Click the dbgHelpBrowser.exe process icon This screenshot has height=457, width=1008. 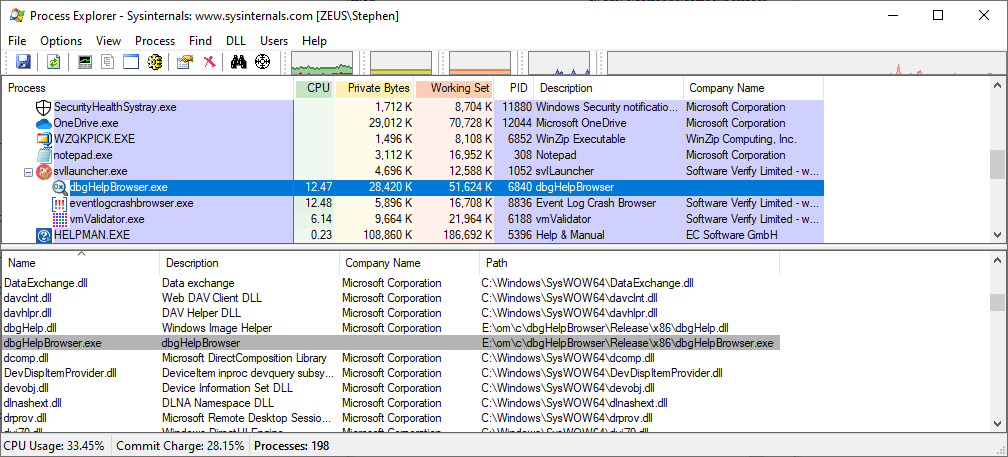click(59, 187)
